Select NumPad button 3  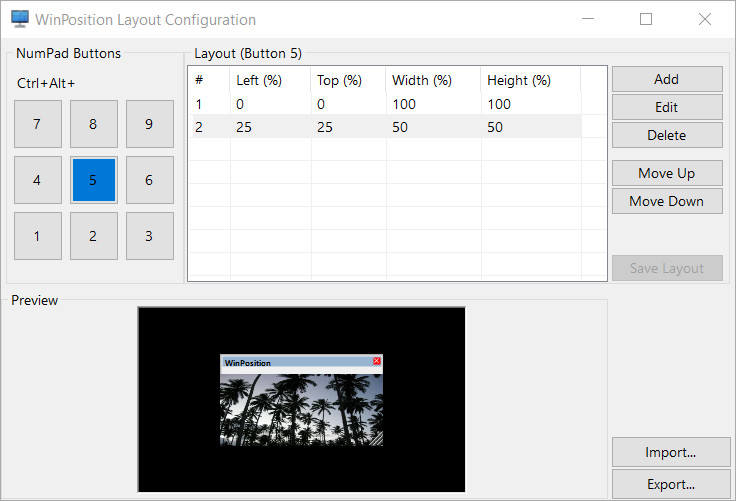coord(150,236)
